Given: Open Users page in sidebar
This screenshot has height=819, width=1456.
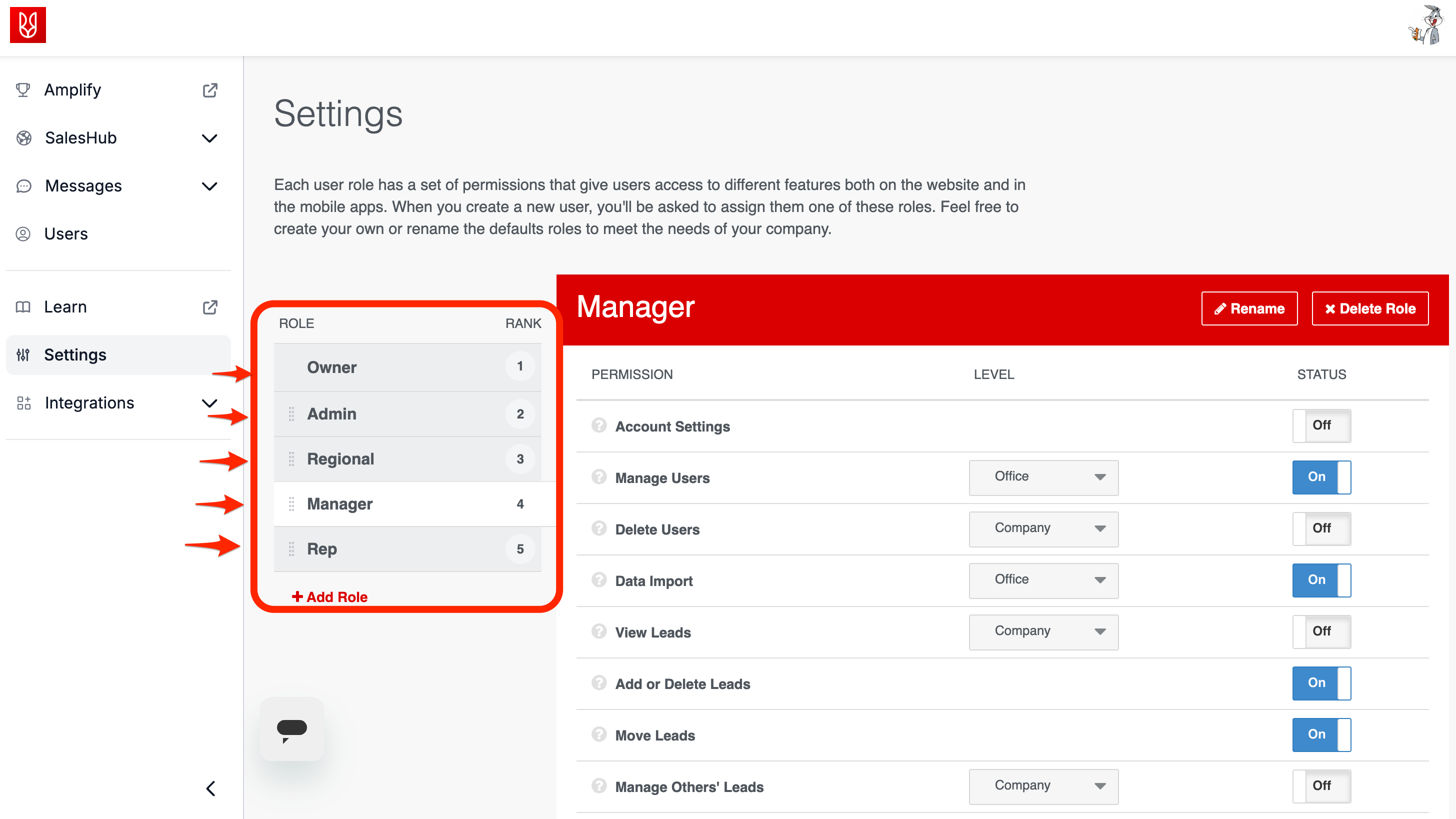Looking at the screenshot, I should [66, 233].
